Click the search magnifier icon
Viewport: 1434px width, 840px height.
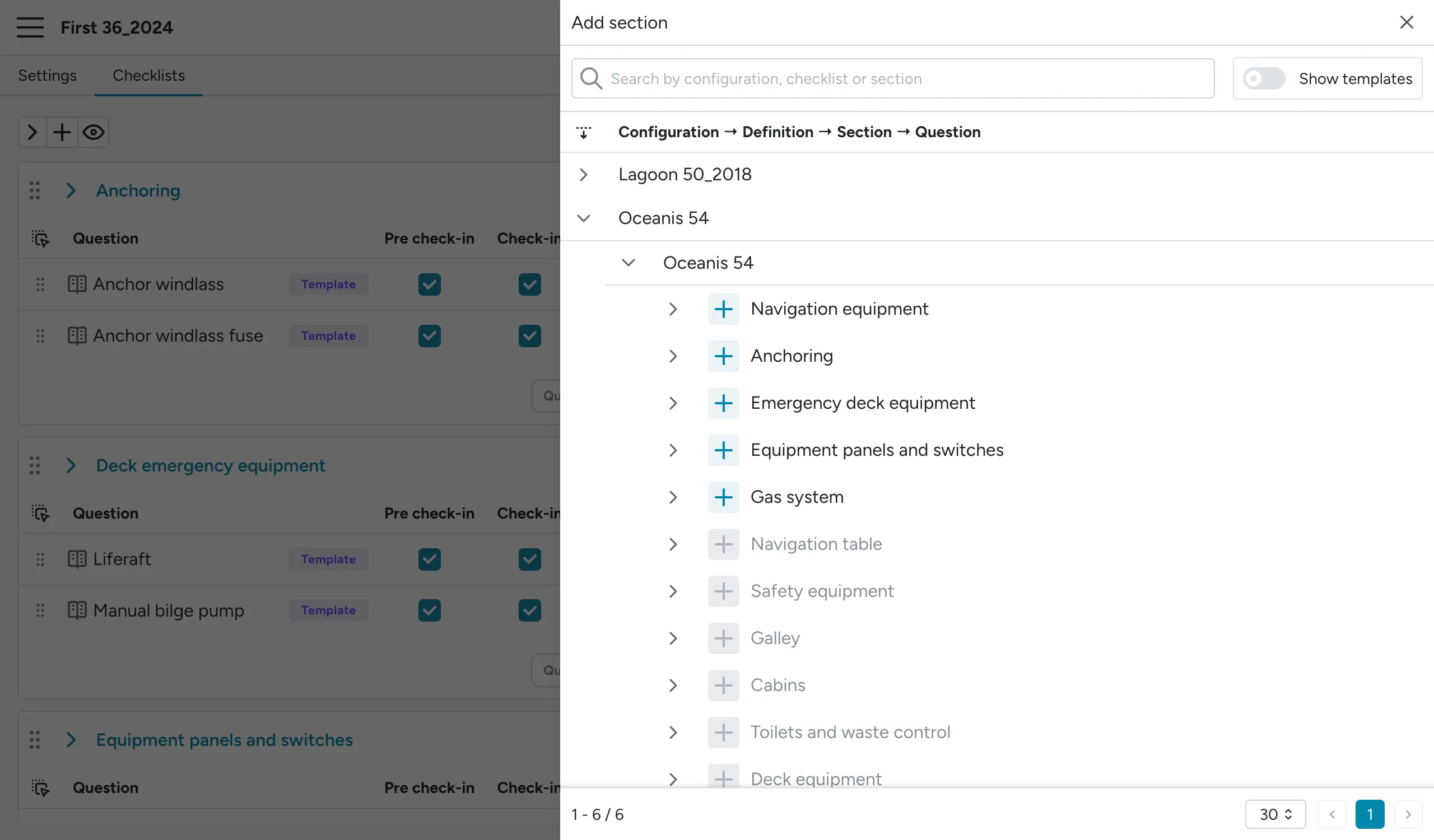(x=591, y=78)
